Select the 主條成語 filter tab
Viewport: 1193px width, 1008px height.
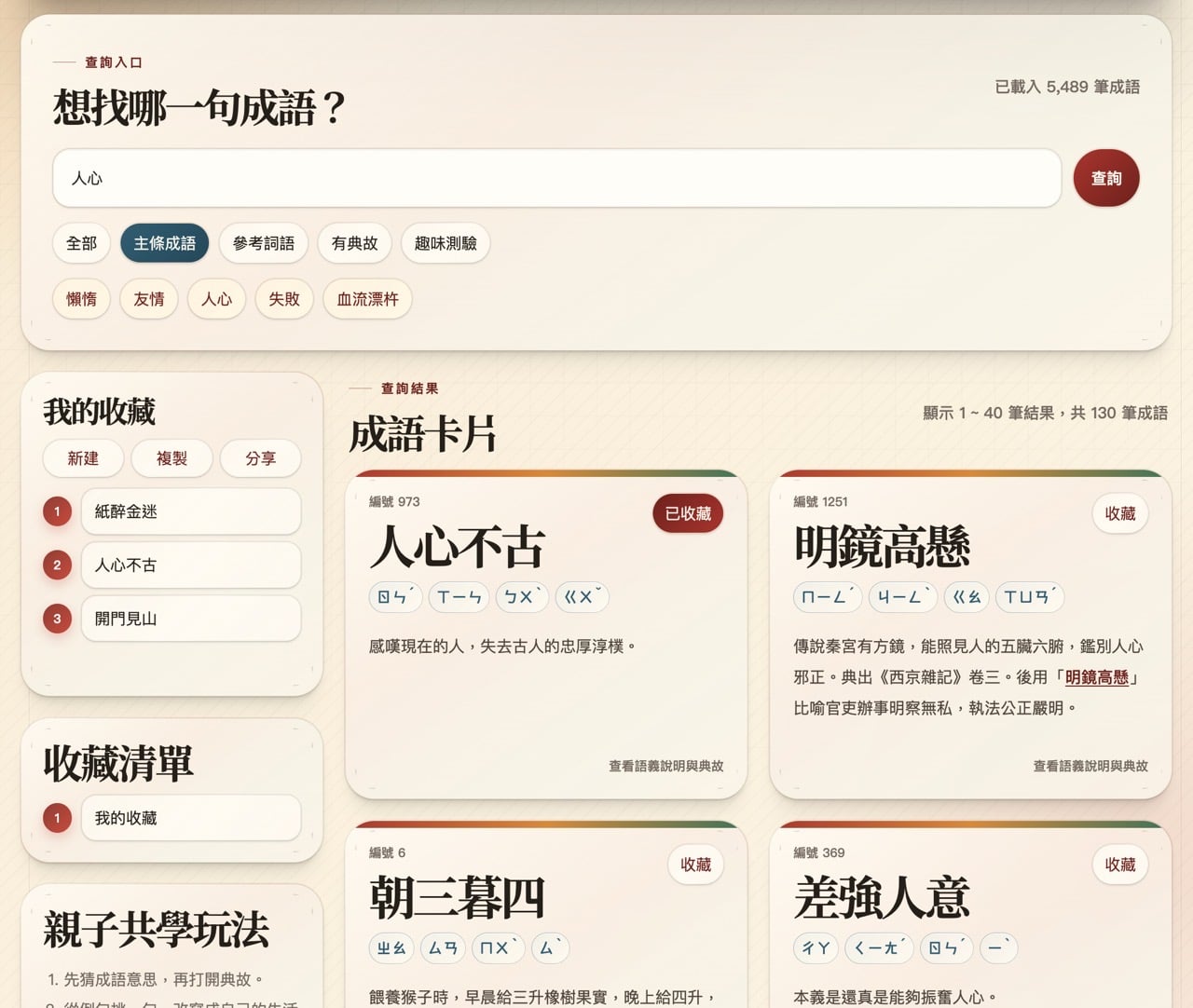(x=164, y=243)
